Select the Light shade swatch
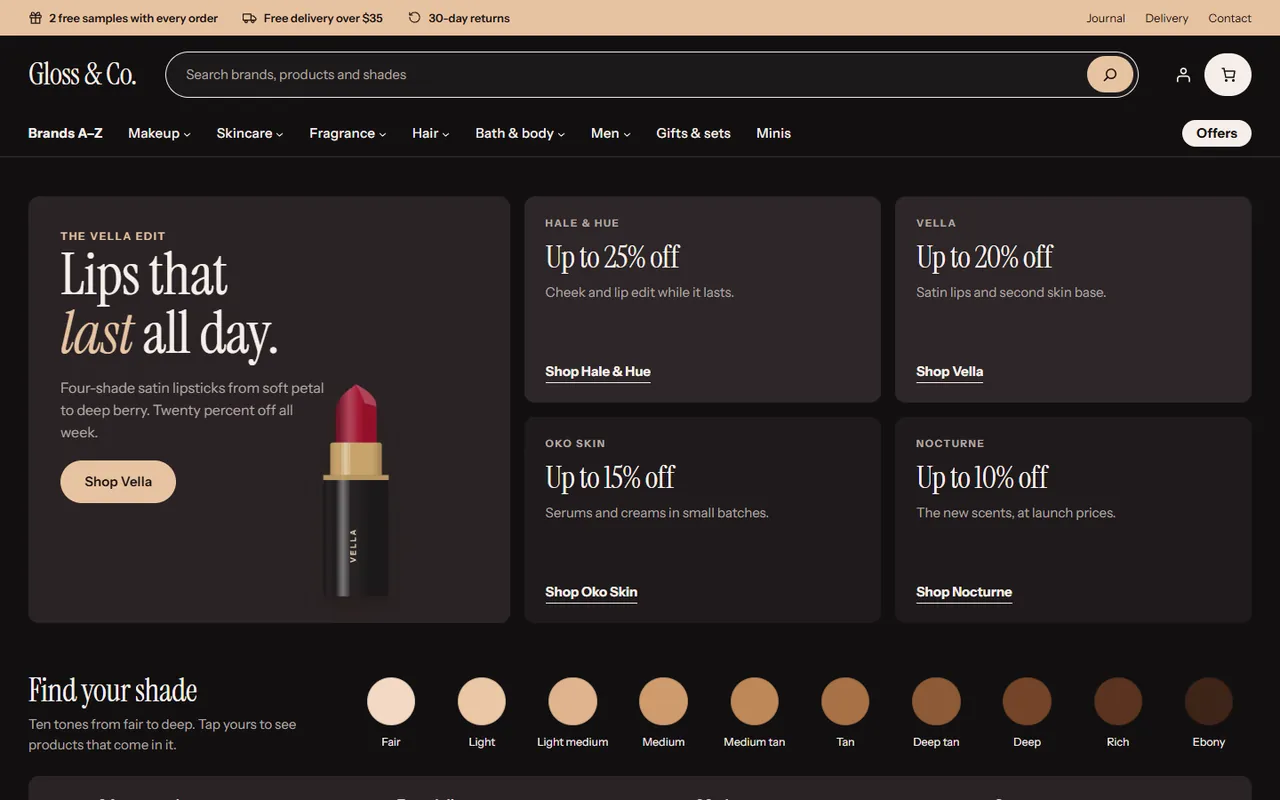The height and width of the screenshot is (800, 1280). click(482, 701)
